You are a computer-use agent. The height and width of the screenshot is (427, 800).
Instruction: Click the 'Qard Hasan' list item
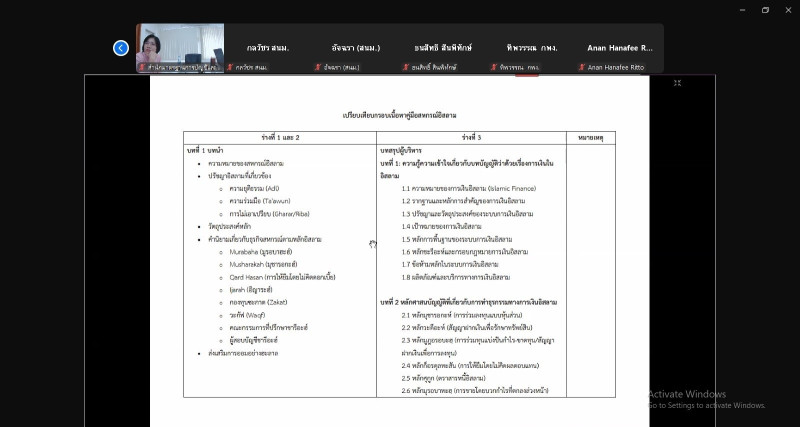282,277
